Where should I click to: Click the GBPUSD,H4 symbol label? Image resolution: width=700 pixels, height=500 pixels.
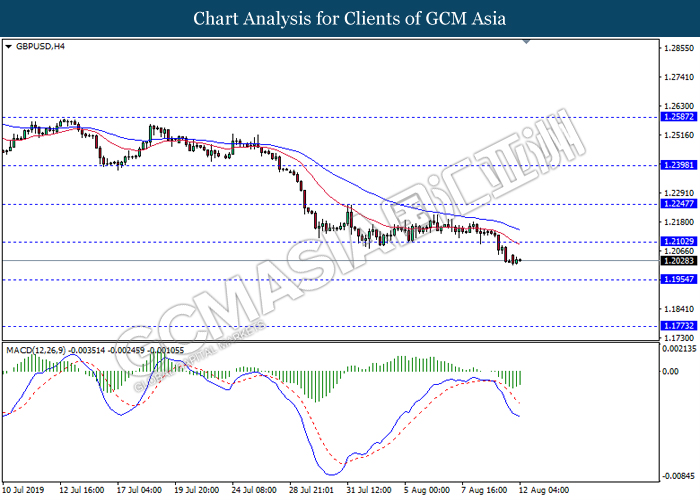pyautogui.click(x=39, y=46)
